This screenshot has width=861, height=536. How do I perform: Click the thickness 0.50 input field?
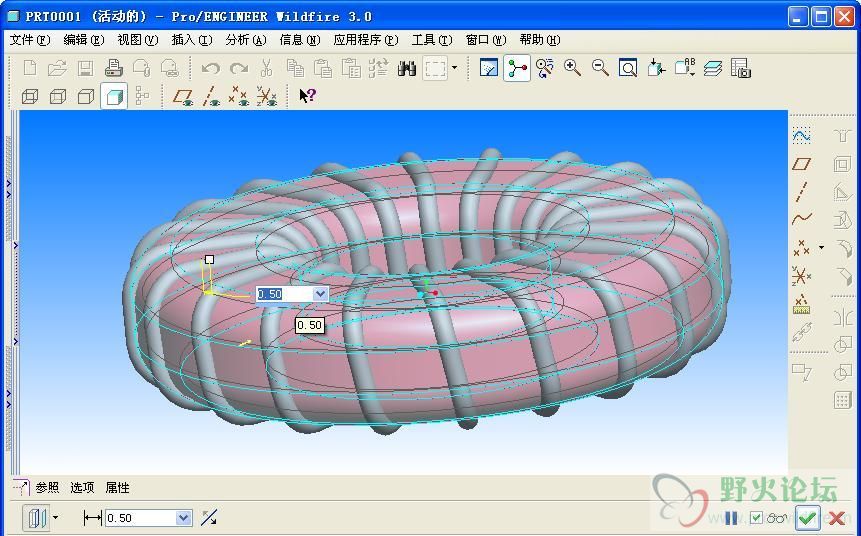[x=141, y=518]
